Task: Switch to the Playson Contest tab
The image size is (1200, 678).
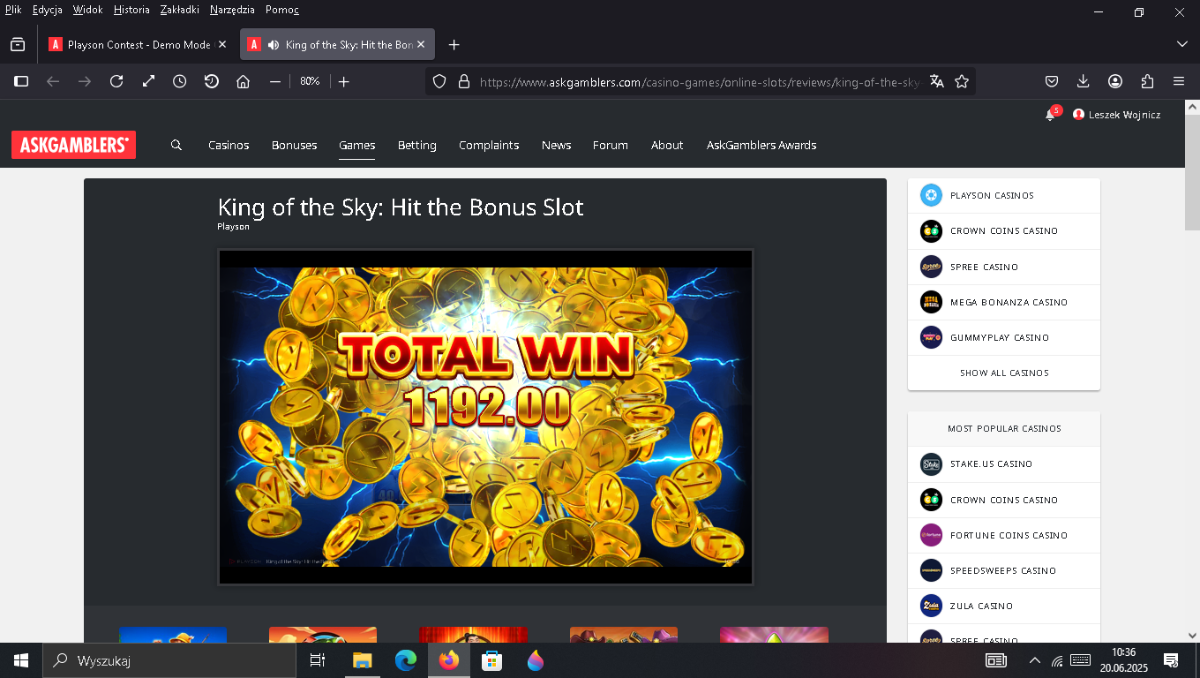Action: (x=138, y=45)
